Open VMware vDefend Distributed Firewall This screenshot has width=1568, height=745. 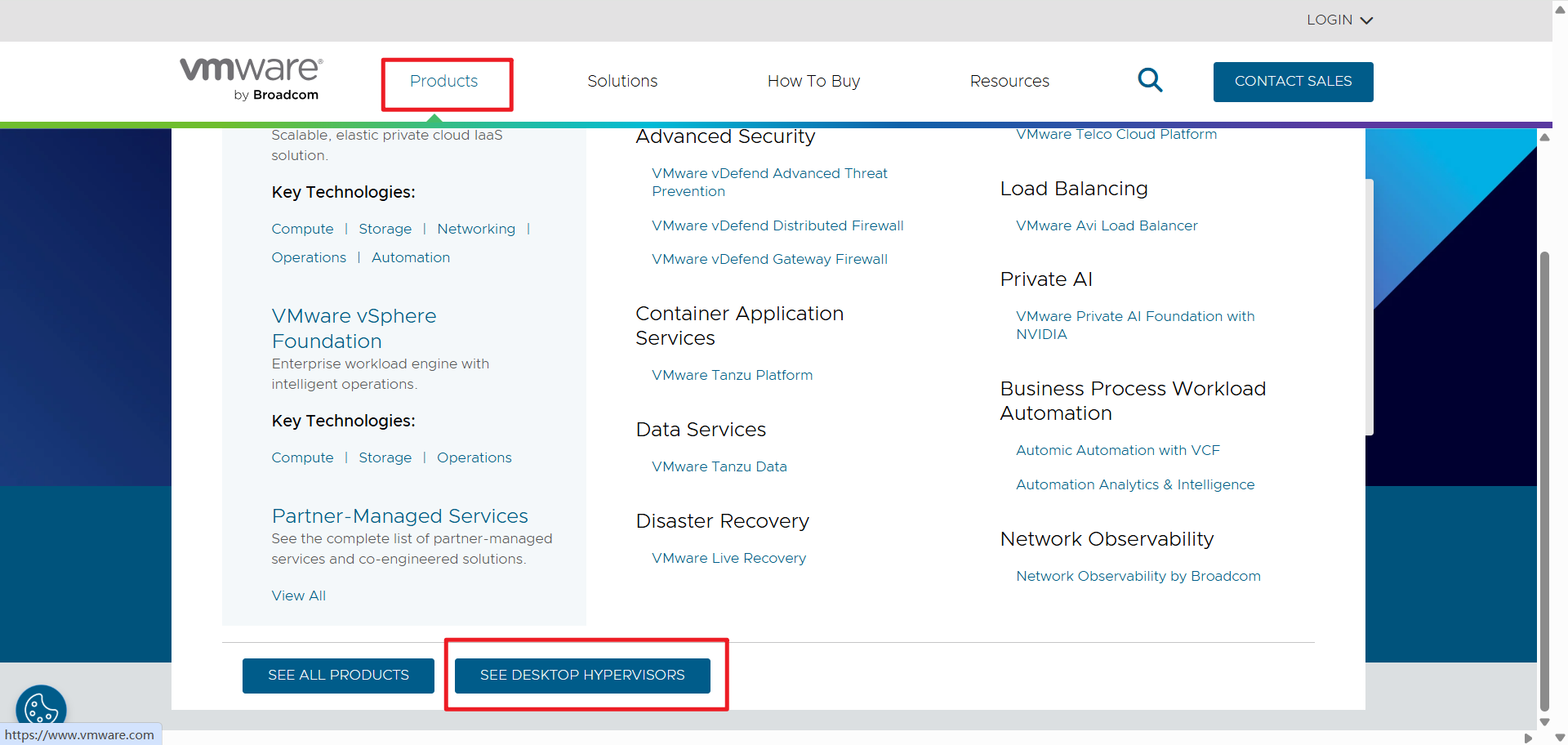pos(777,225)
